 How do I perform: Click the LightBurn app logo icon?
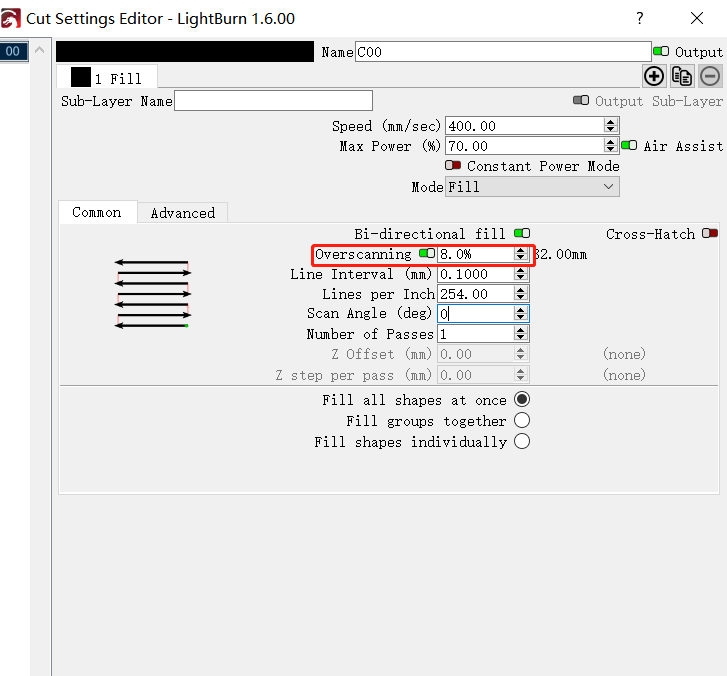(11, 18)
